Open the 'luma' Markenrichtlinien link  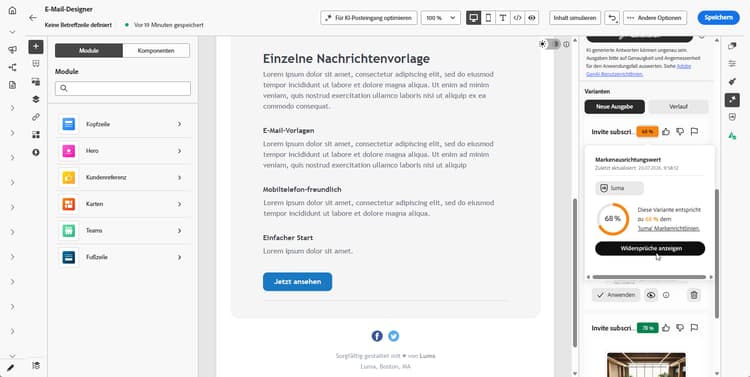coord(669,229)
